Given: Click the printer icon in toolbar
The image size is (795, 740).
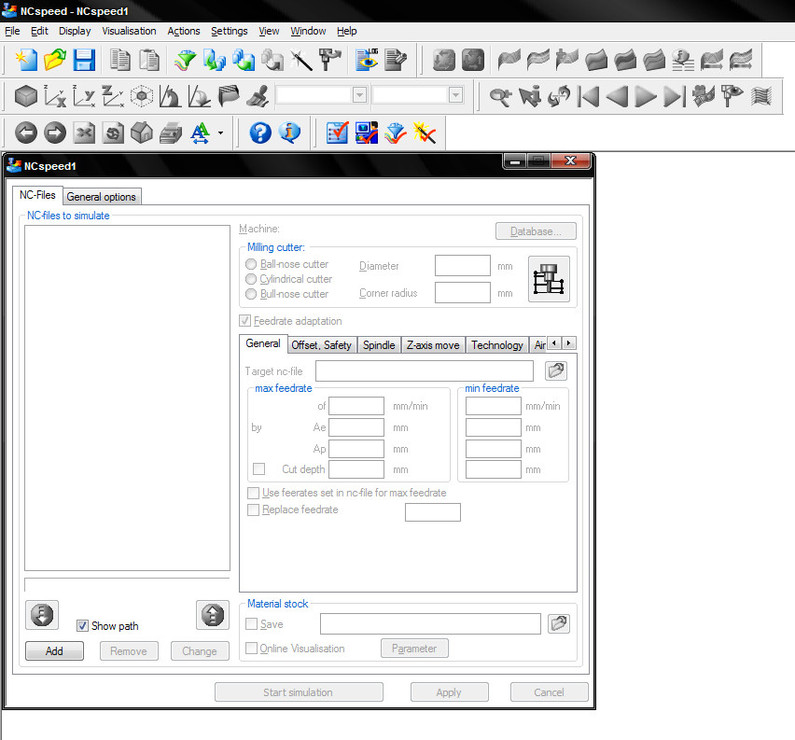Looking at the screenshot, I should (x=171, y=133).
